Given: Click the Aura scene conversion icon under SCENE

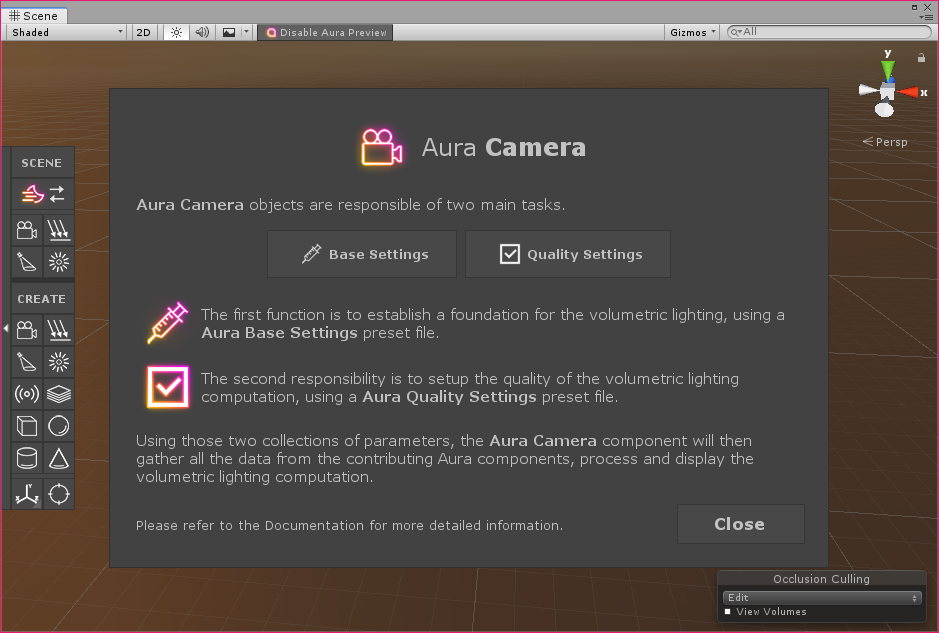Looking at the screenshot, I should [x=43, y=194].
